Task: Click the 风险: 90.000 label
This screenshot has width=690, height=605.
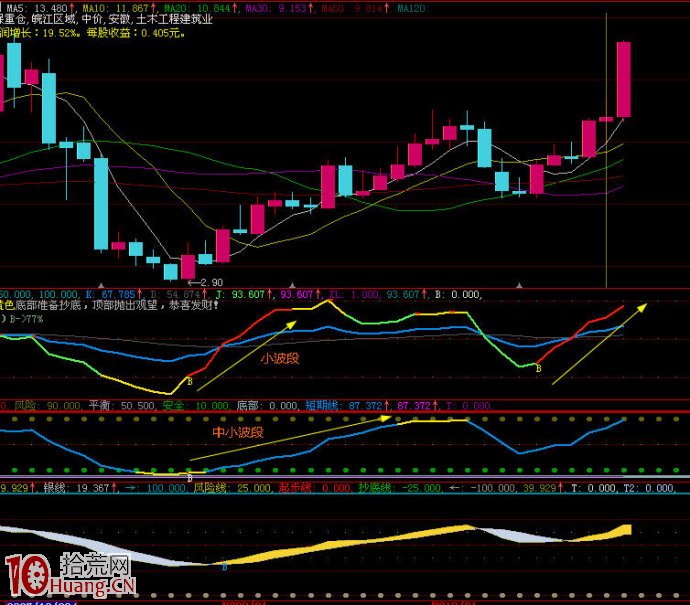Action: [x=47, y=406]
